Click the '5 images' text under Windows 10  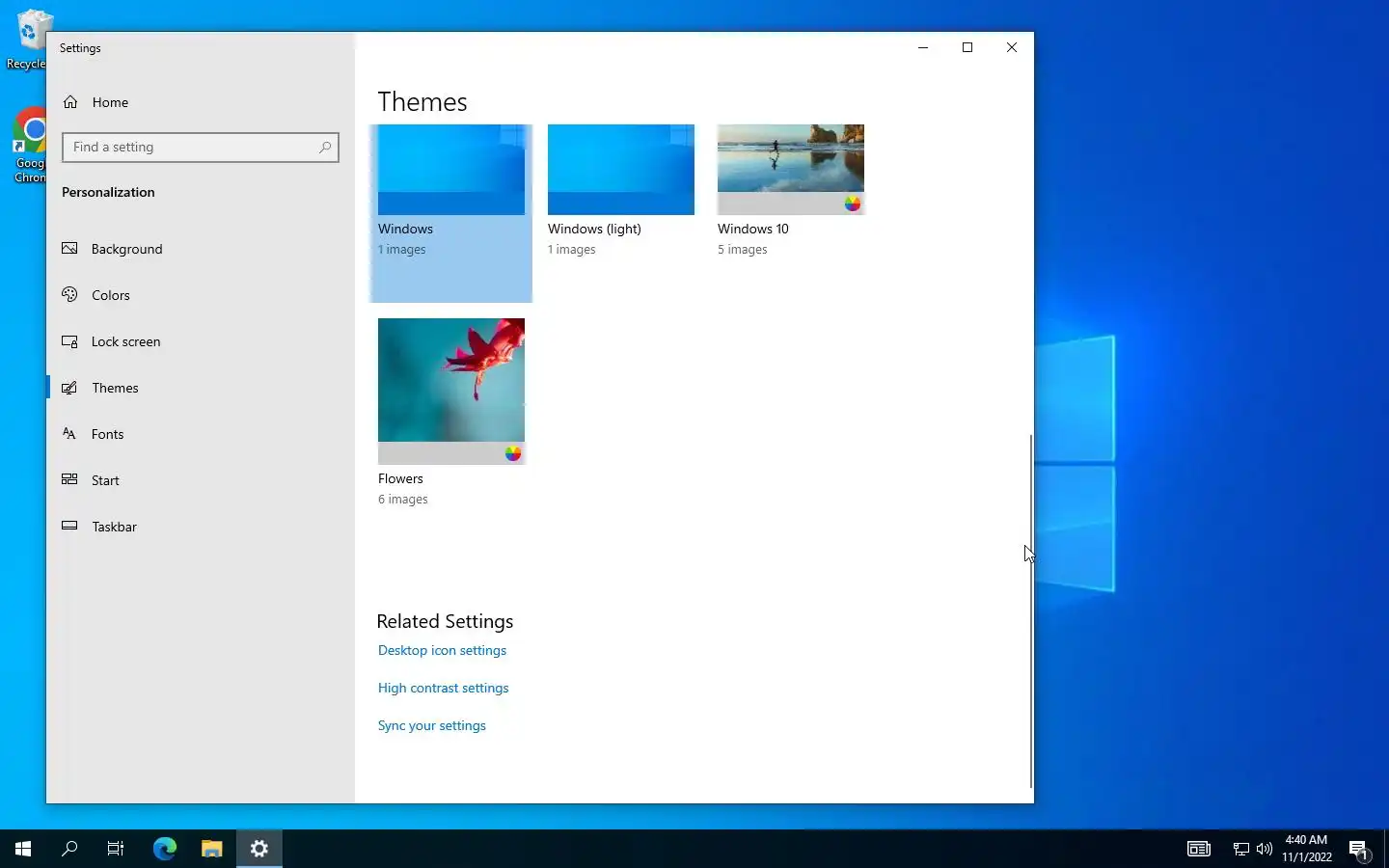point(742,250)
